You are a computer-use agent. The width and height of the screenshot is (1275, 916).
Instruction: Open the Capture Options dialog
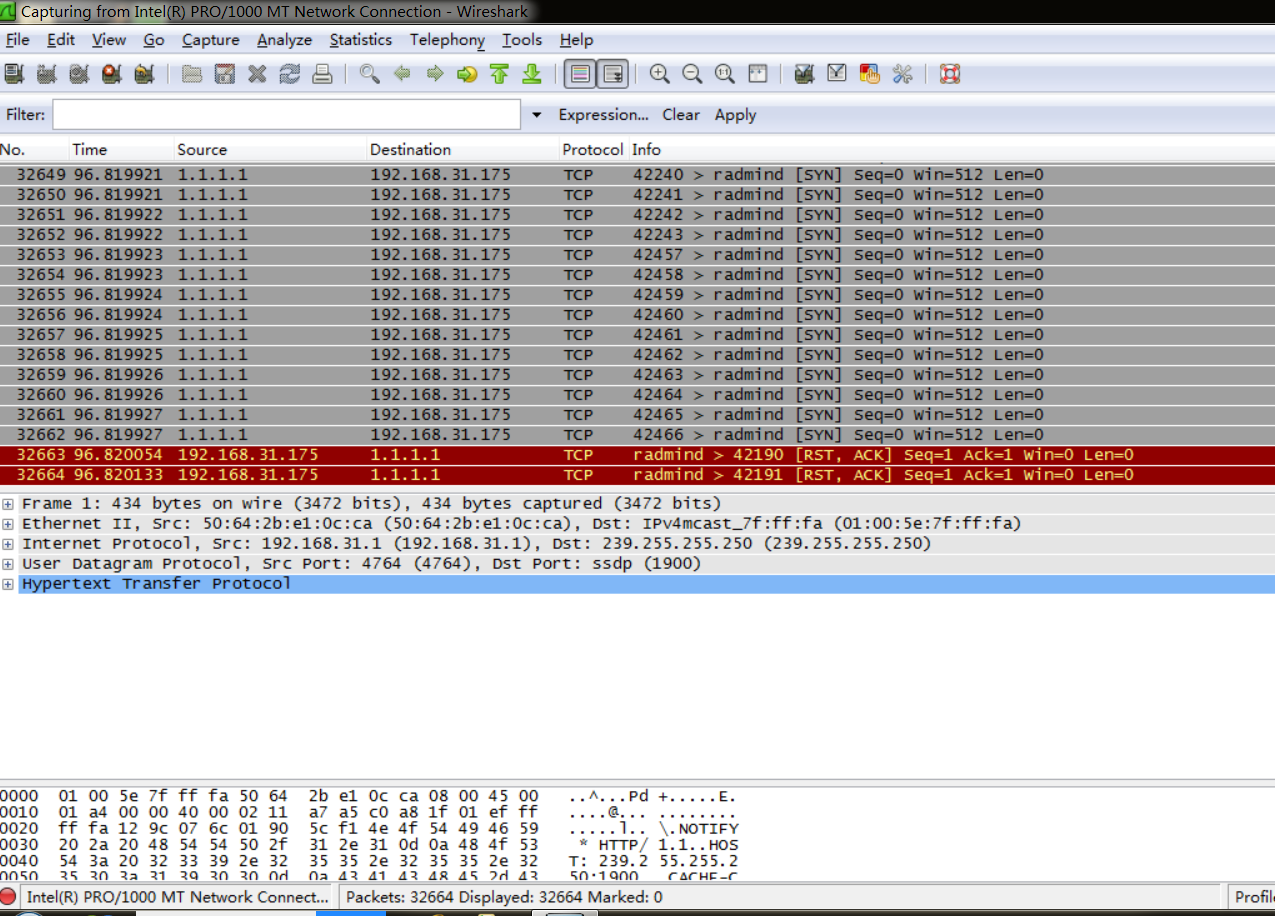(x=46, y=73)
